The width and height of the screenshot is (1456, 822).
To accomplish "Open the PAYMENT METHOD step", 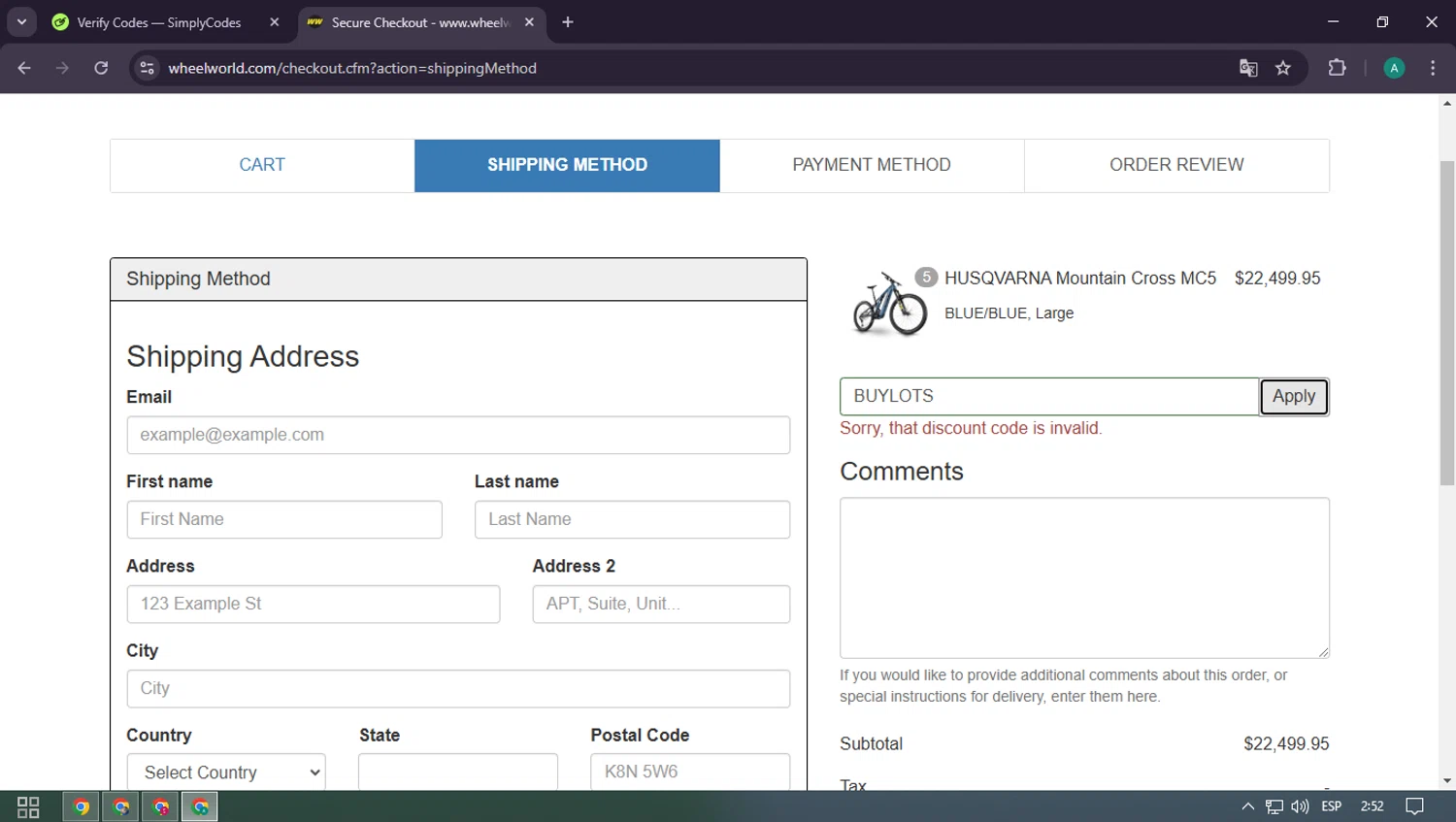I will (872, 165).
